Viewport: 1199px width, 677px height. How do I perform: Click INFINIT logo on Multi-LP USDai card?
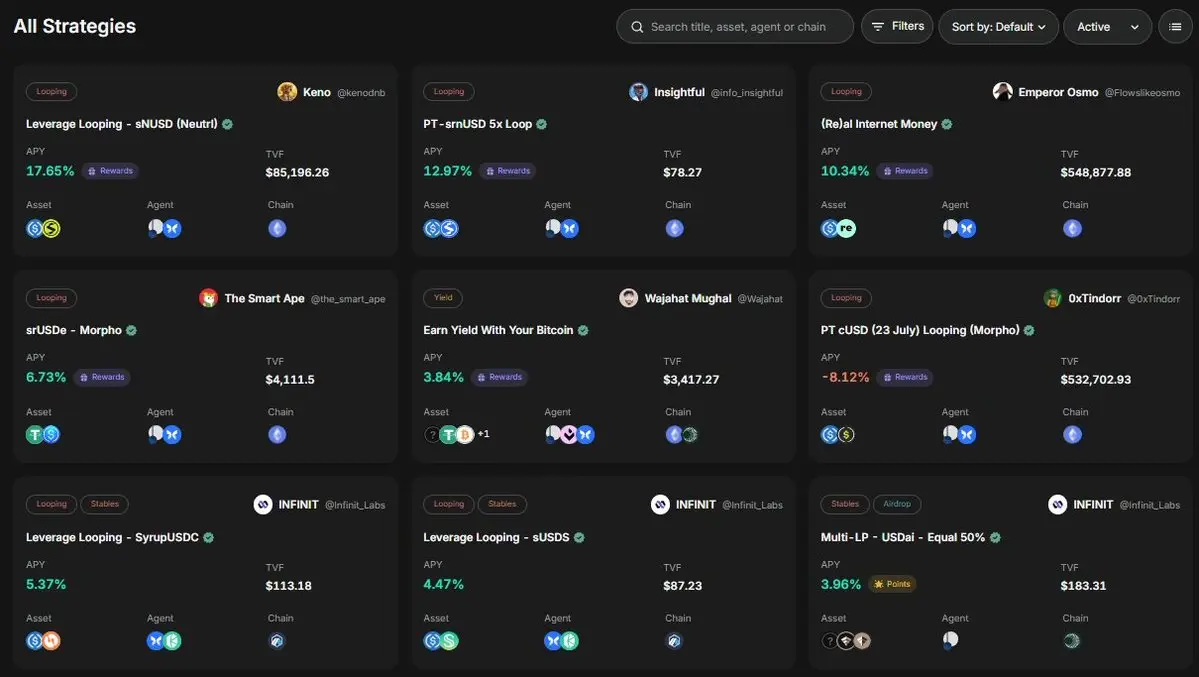point(1058,505)
